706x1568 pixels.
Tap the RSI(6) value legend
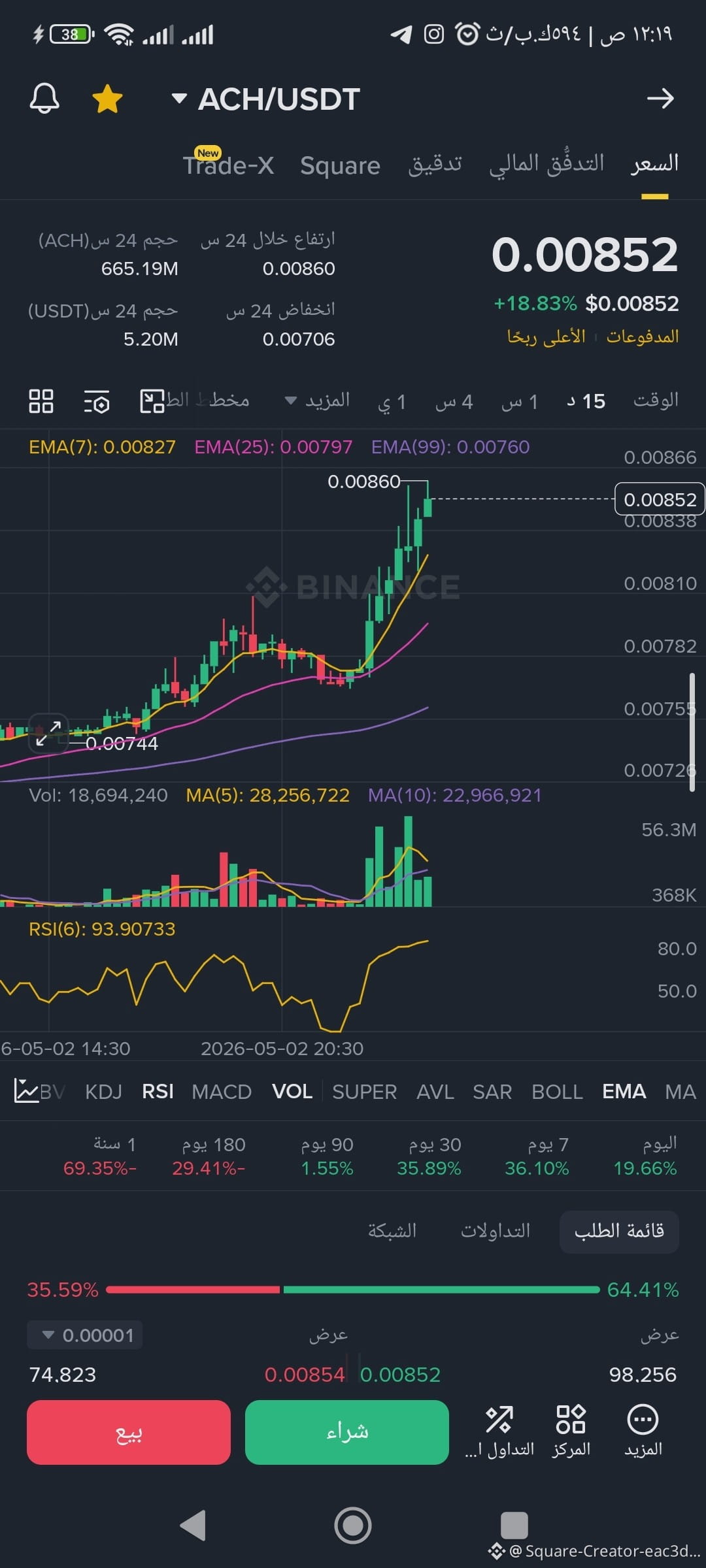pyautogui.click(x=102, y=929)
